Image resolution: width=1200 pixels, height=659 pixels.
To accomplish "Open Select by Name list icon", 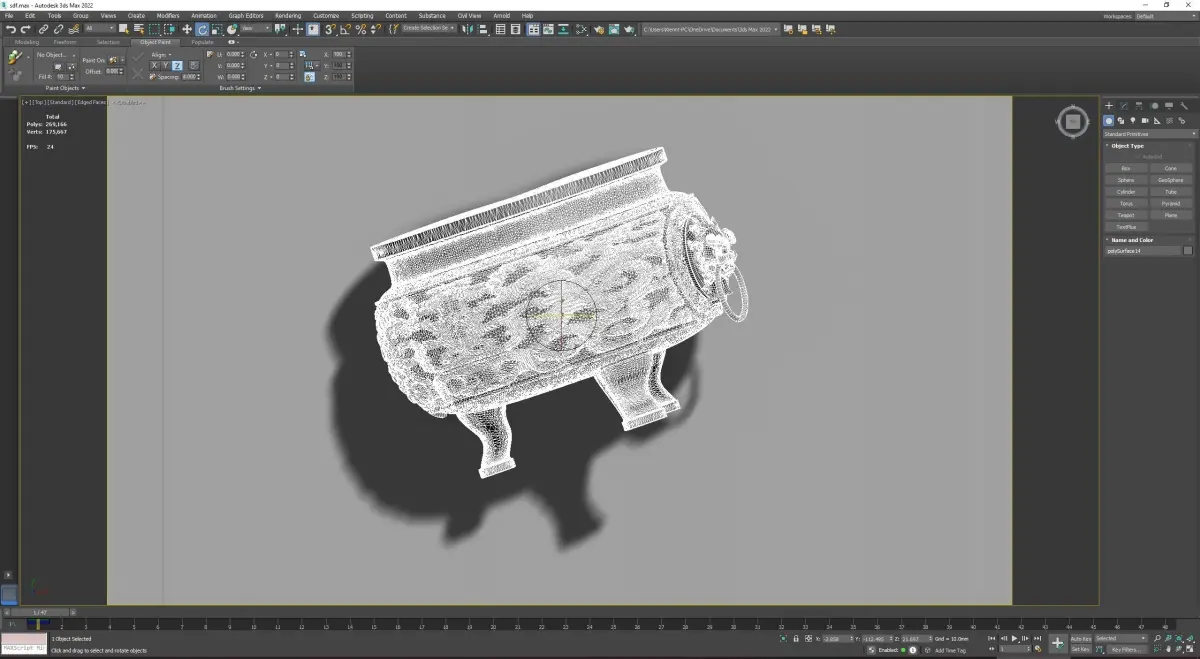I will coord(139,29).
